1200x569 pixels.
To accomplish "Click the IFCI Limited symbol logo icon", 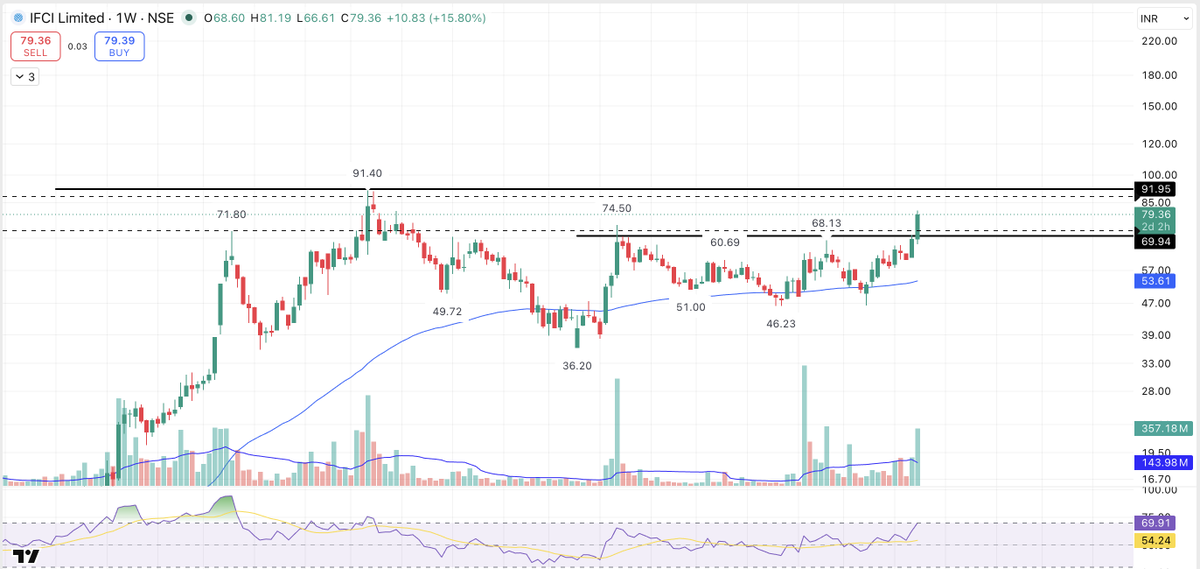I will (x=17, y=19).
